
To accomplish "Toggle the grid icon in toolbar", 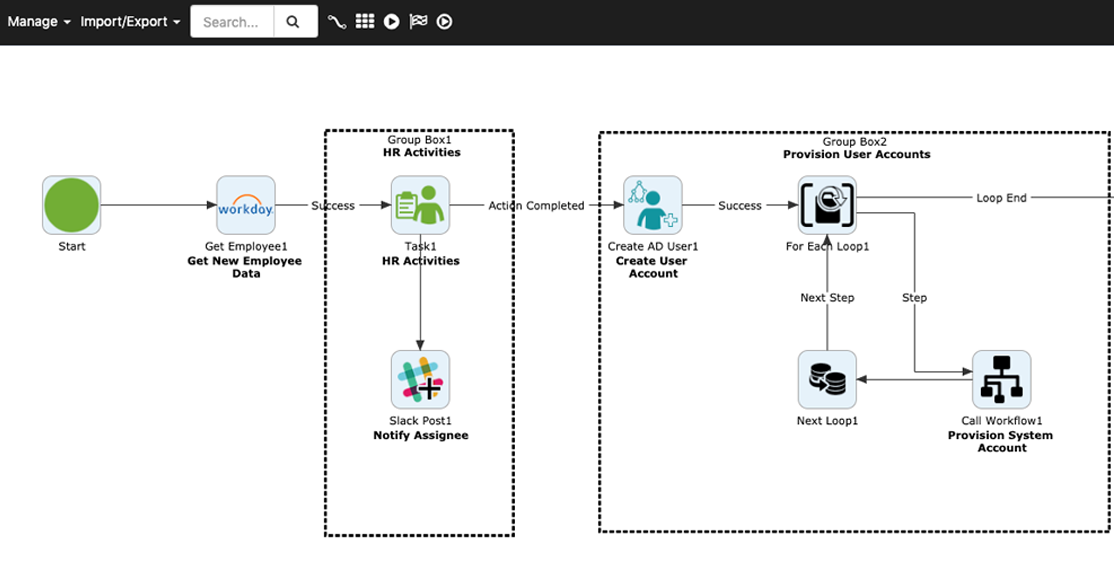I will (x=365, y=21).
